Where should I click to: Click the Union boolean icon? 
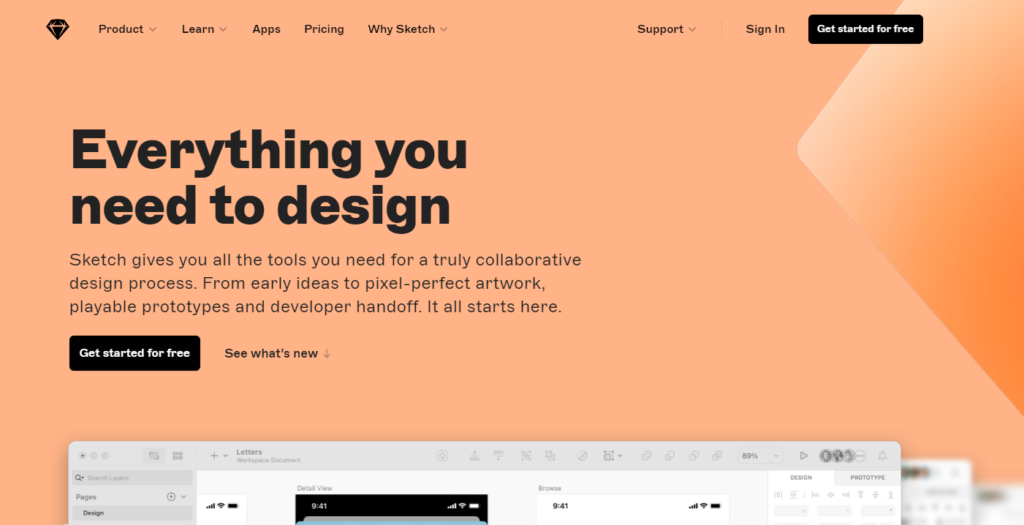(647, 456)
